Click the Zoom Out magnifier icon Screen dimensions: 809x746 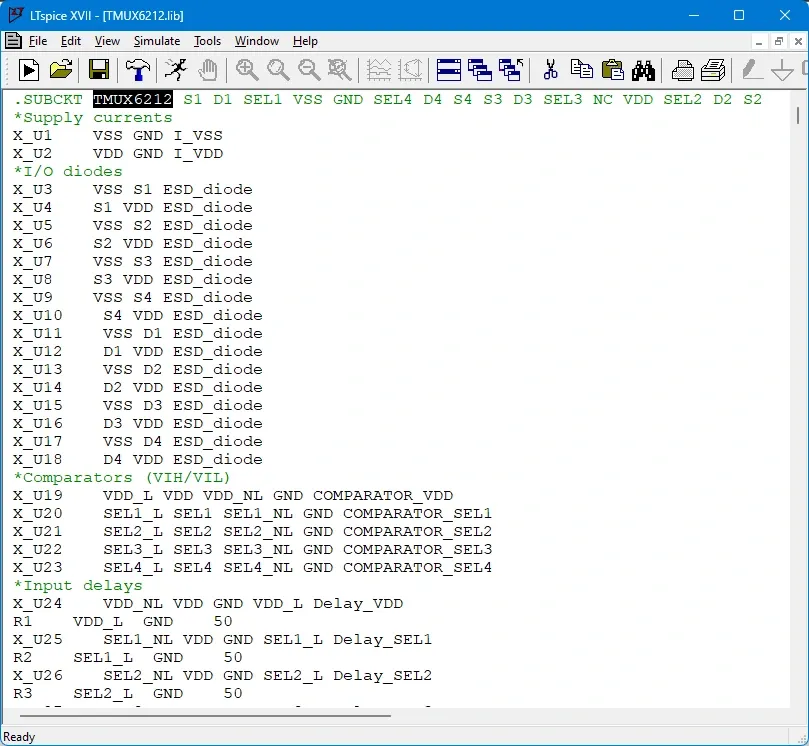pos(309,70)
